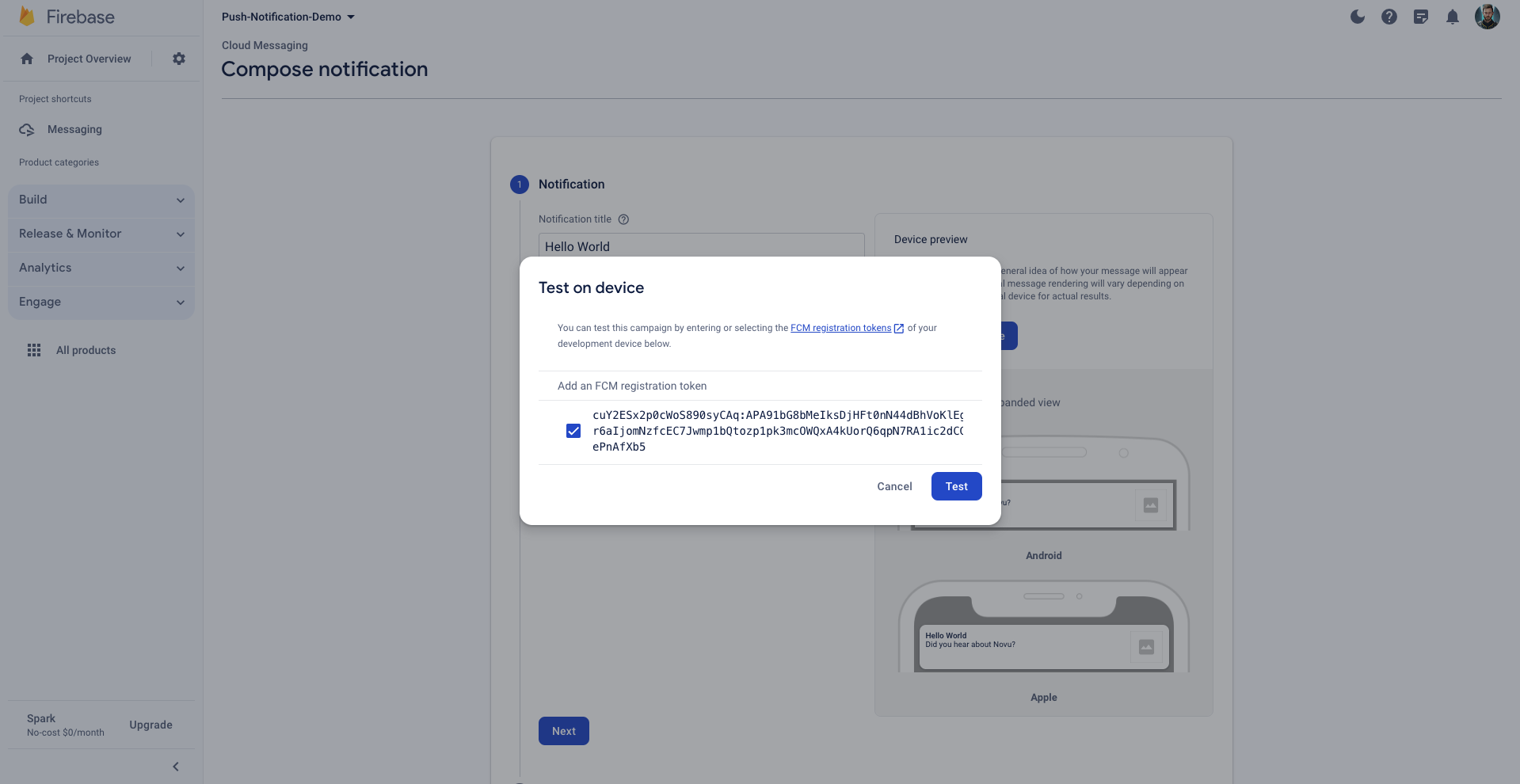Click image placeholder in Apple preview

pyautogui.click(x=1146, y=647)
